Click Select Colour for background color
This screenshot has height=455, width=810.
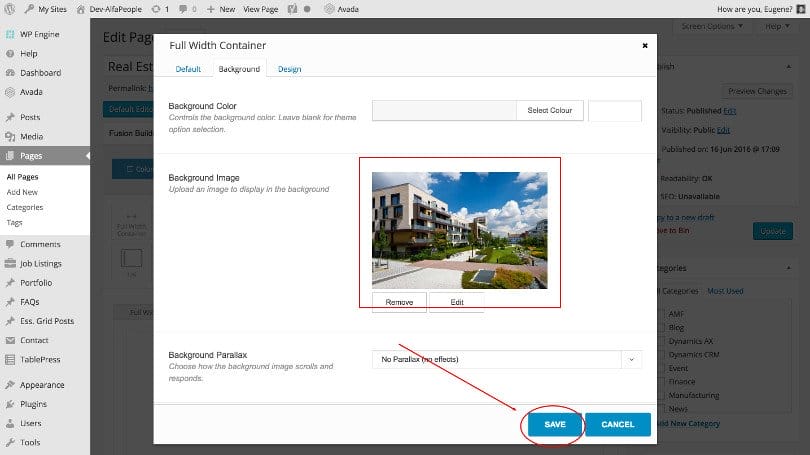(549, 110)
